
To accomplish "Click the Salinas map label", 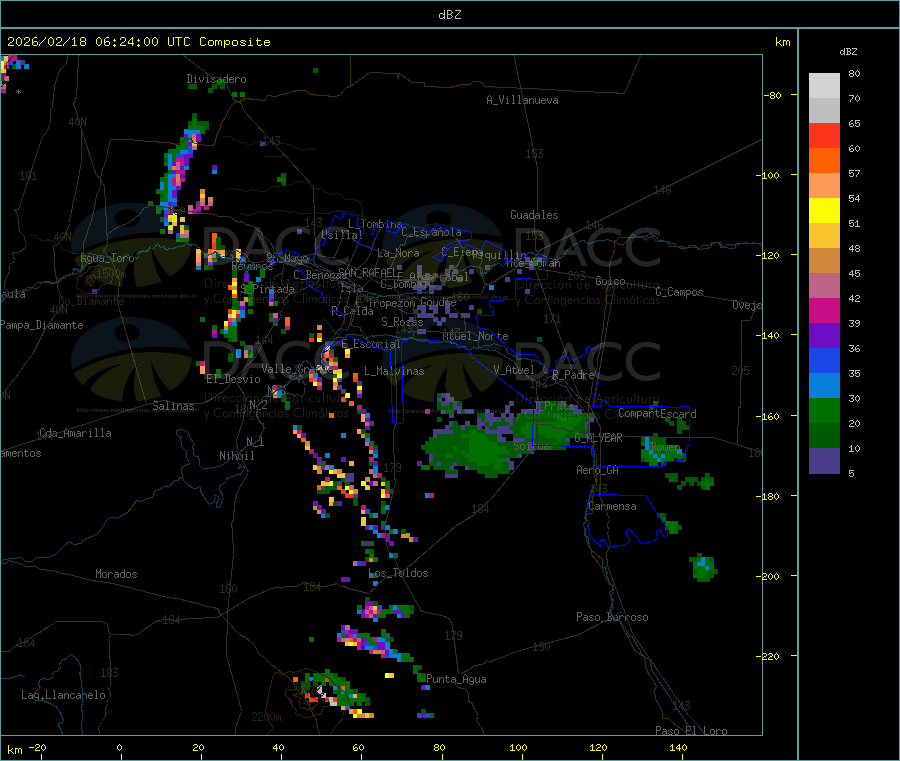I will click(173, 406).
